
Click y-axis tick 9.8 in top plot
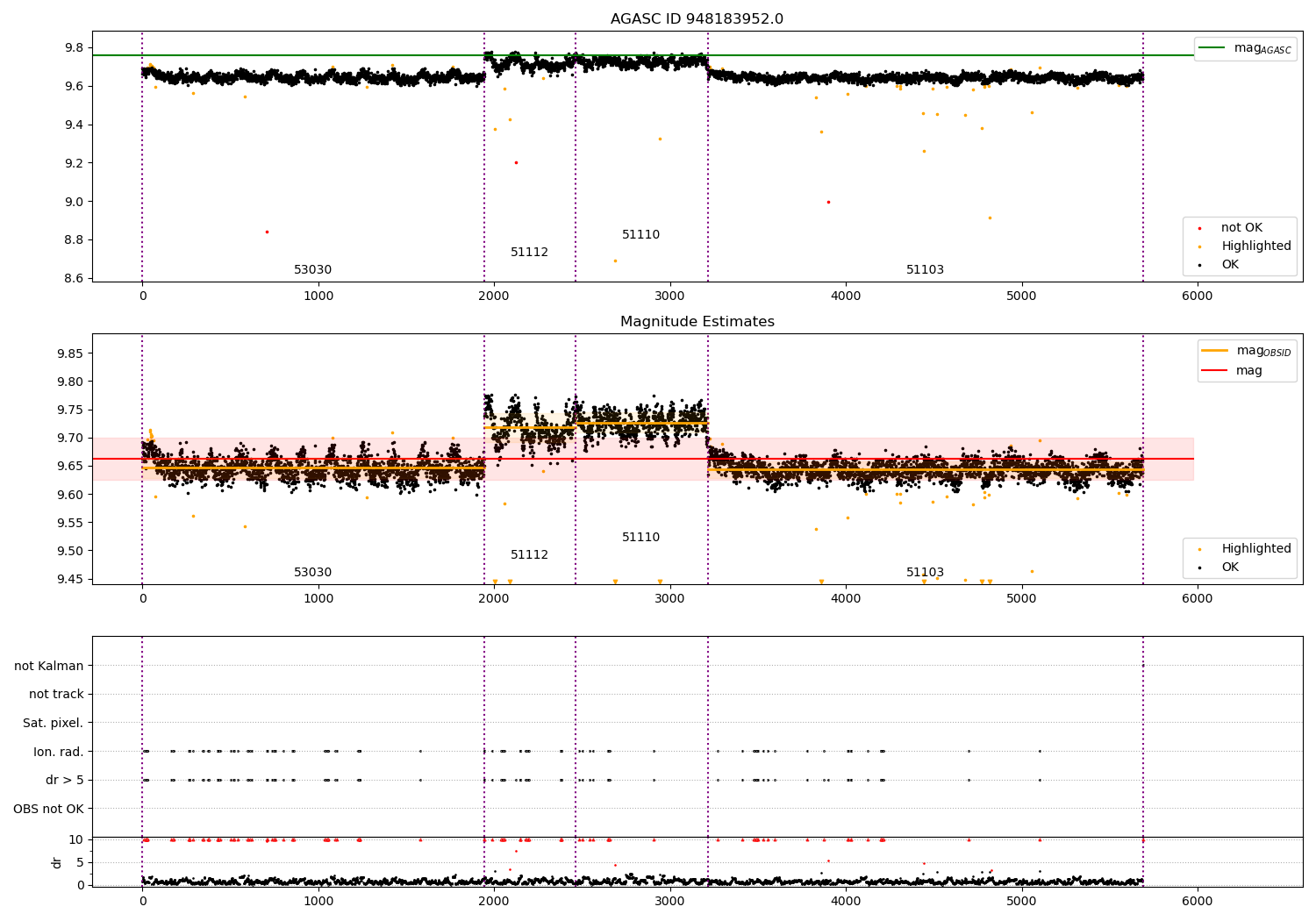[x=74, y=47]
